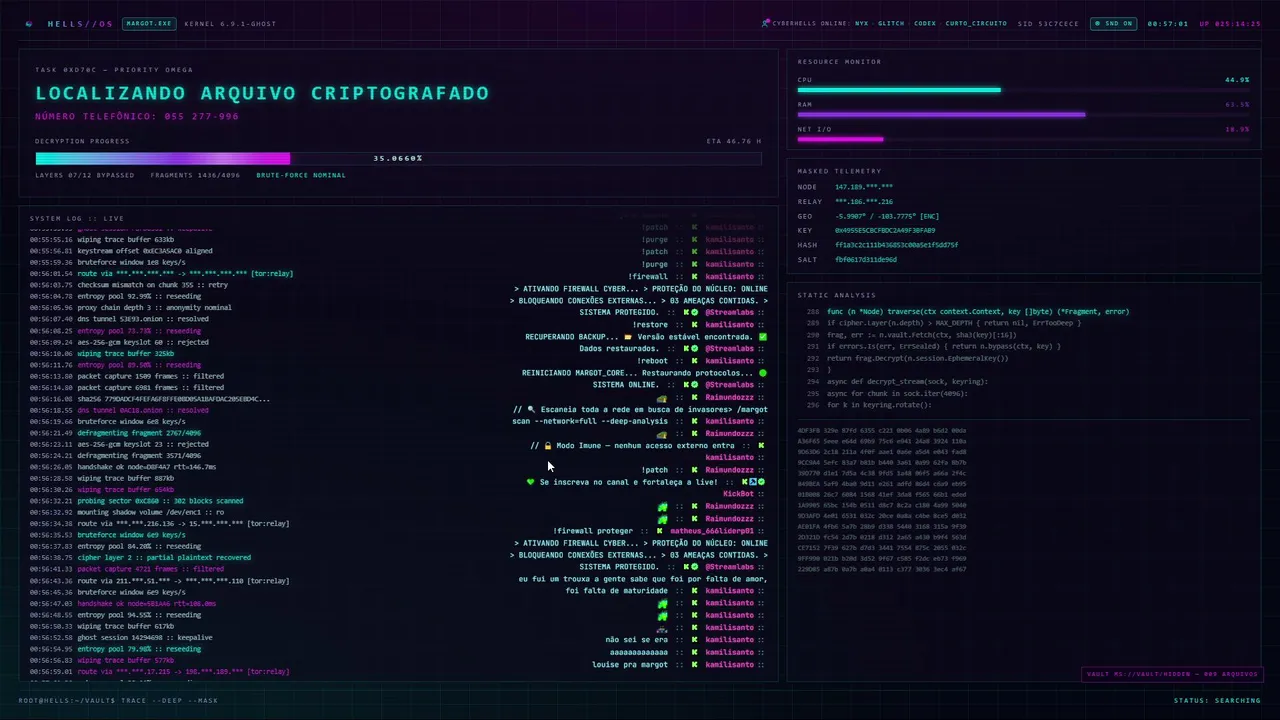Click the ROOT@HELLS terminal prompt
The image size is (1280, 720).
(117, 700)
